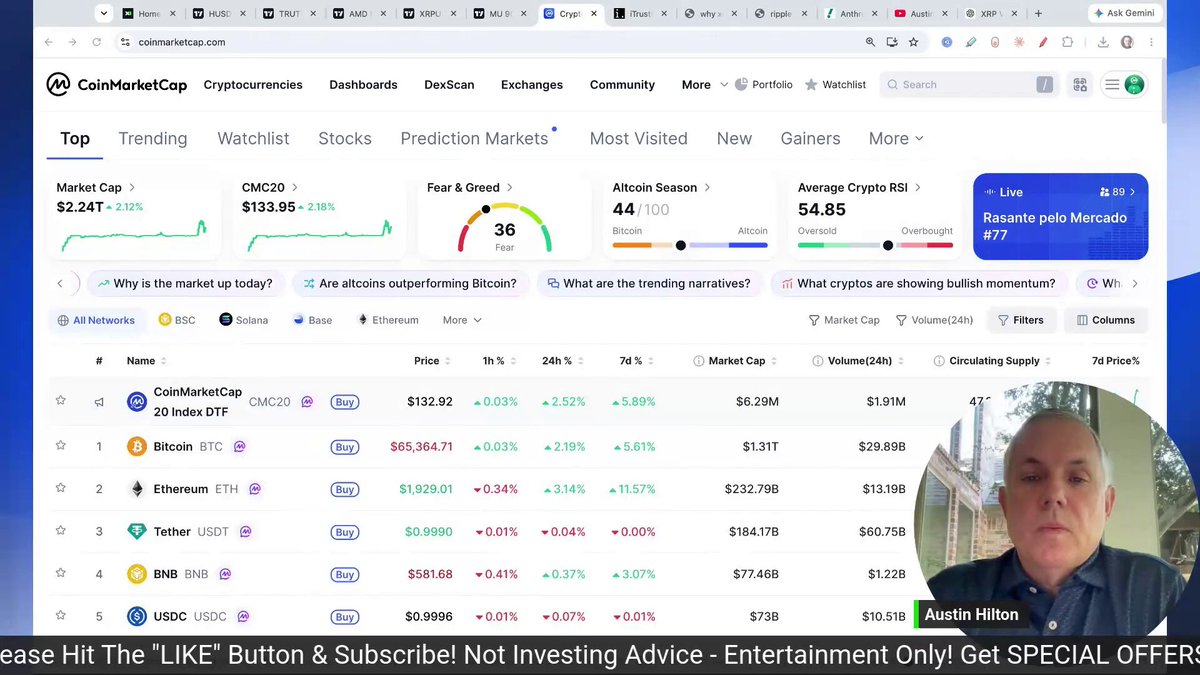Open the Live Rasante pelo Mercado card

[x=1060, y=216]
